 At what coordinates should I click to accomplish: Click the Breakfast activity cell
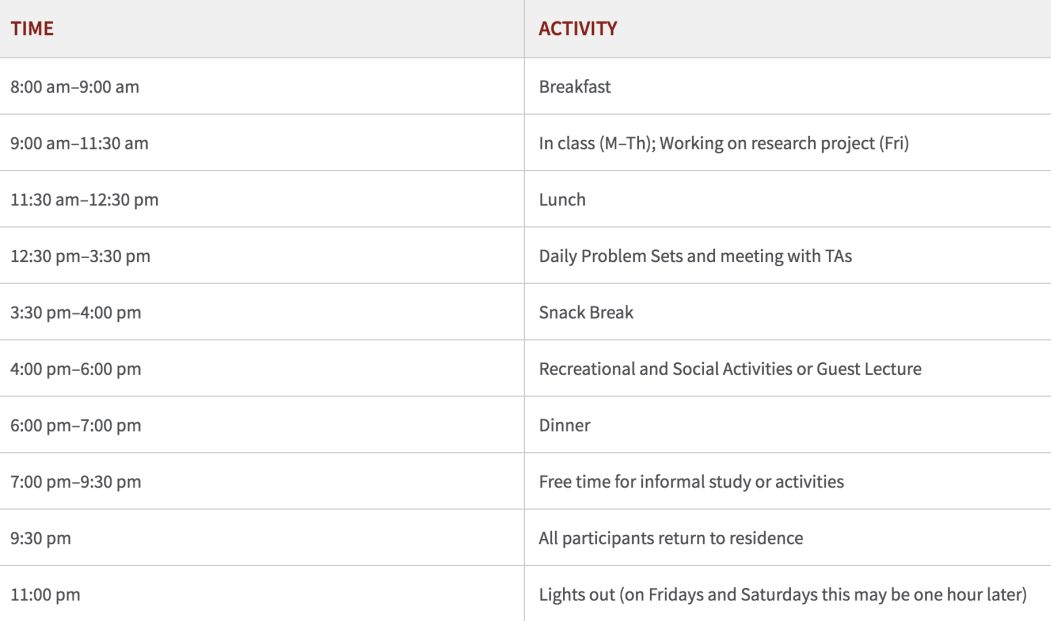[575, 87]
